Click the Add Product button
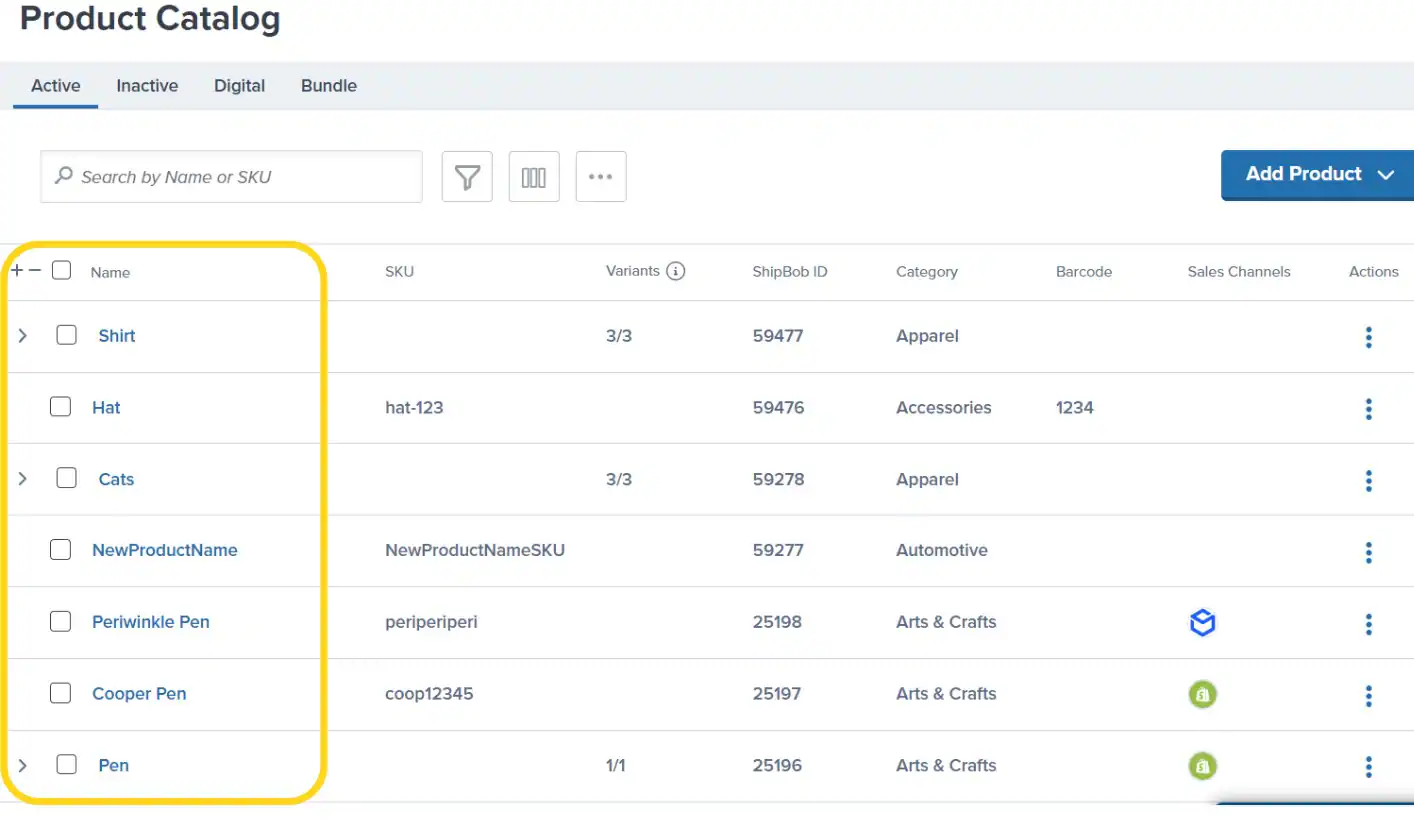The image size is (1414, 820). (1302, 174)
